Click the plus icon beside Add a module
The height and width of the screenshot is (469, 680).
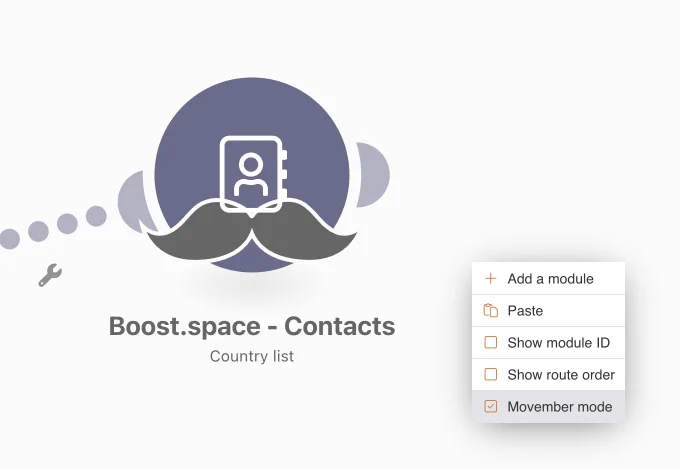490,279
